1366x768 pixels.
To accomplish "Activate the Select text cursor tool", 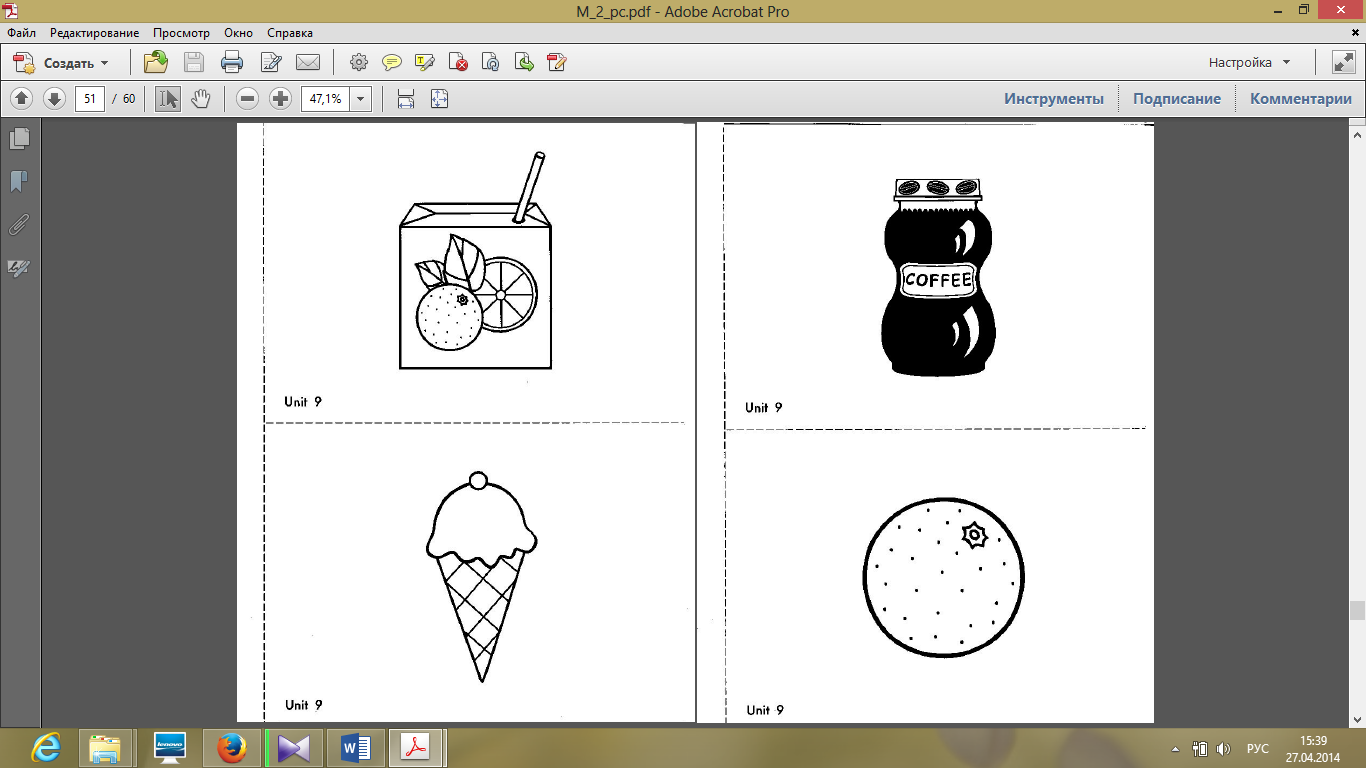I will (x=168, y=99).
